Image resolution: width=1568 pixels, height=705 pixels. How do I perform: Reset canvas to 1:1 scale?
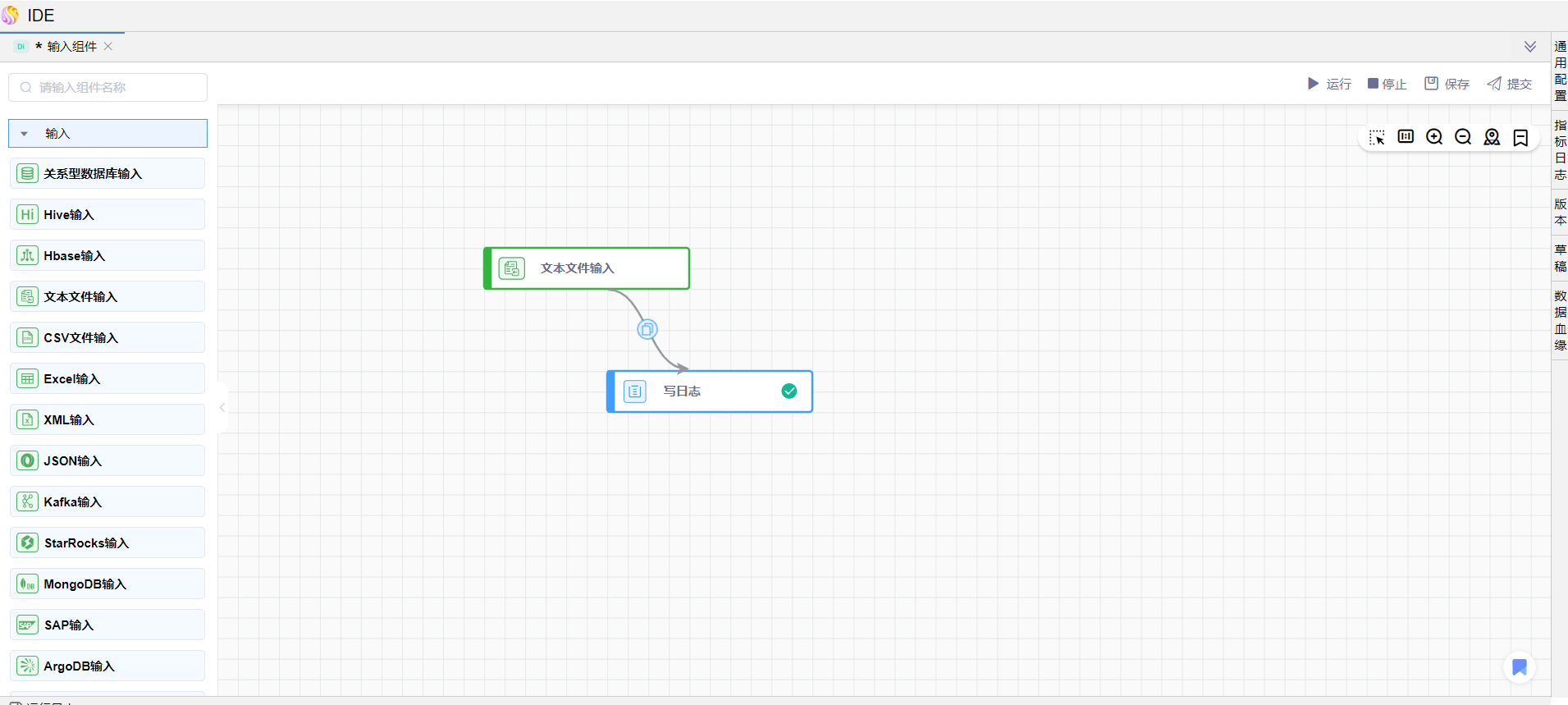point(1406,137)
